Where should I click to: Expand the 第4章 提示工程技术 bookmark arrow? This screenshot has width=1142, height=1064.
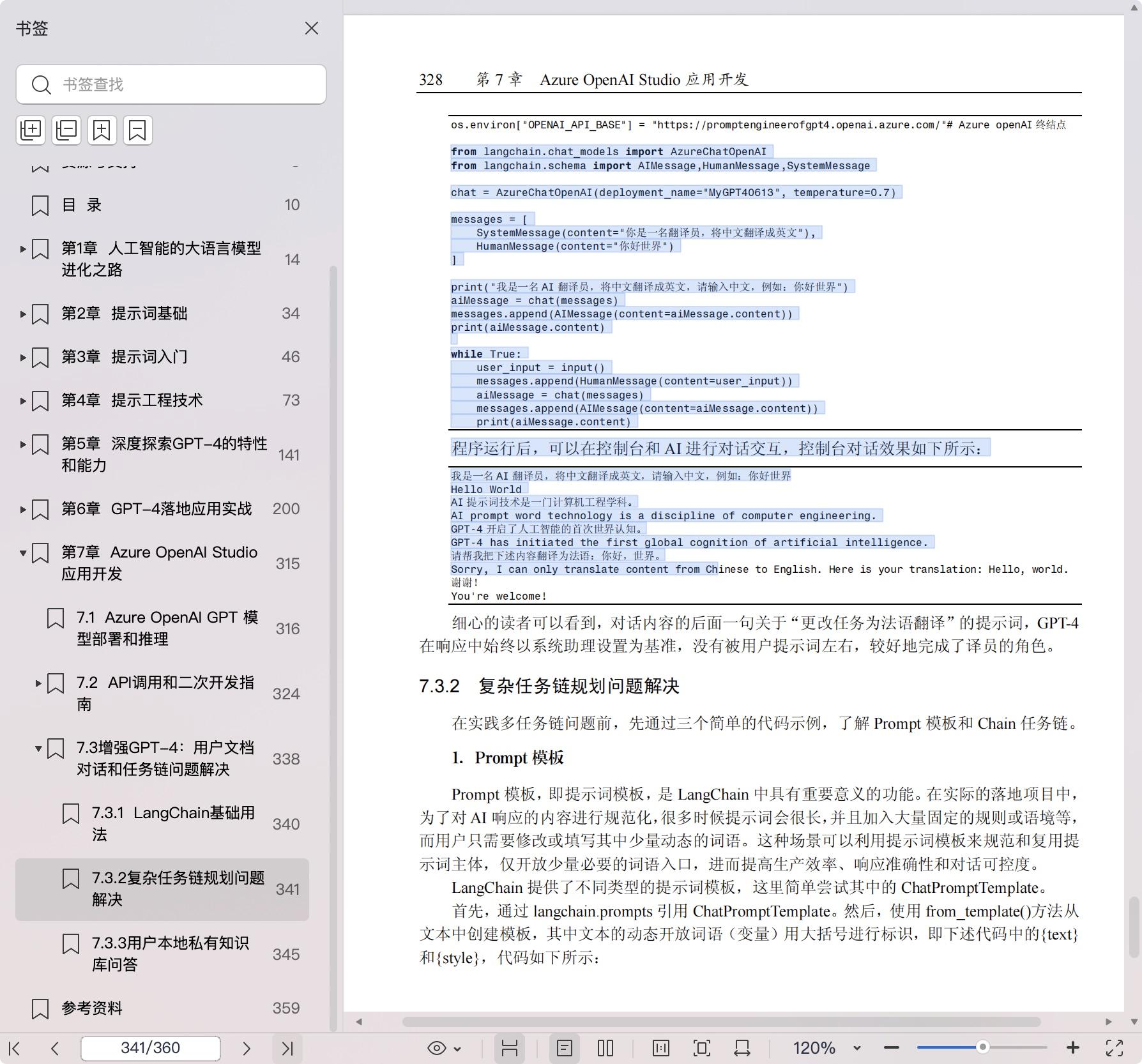(23, 400)
